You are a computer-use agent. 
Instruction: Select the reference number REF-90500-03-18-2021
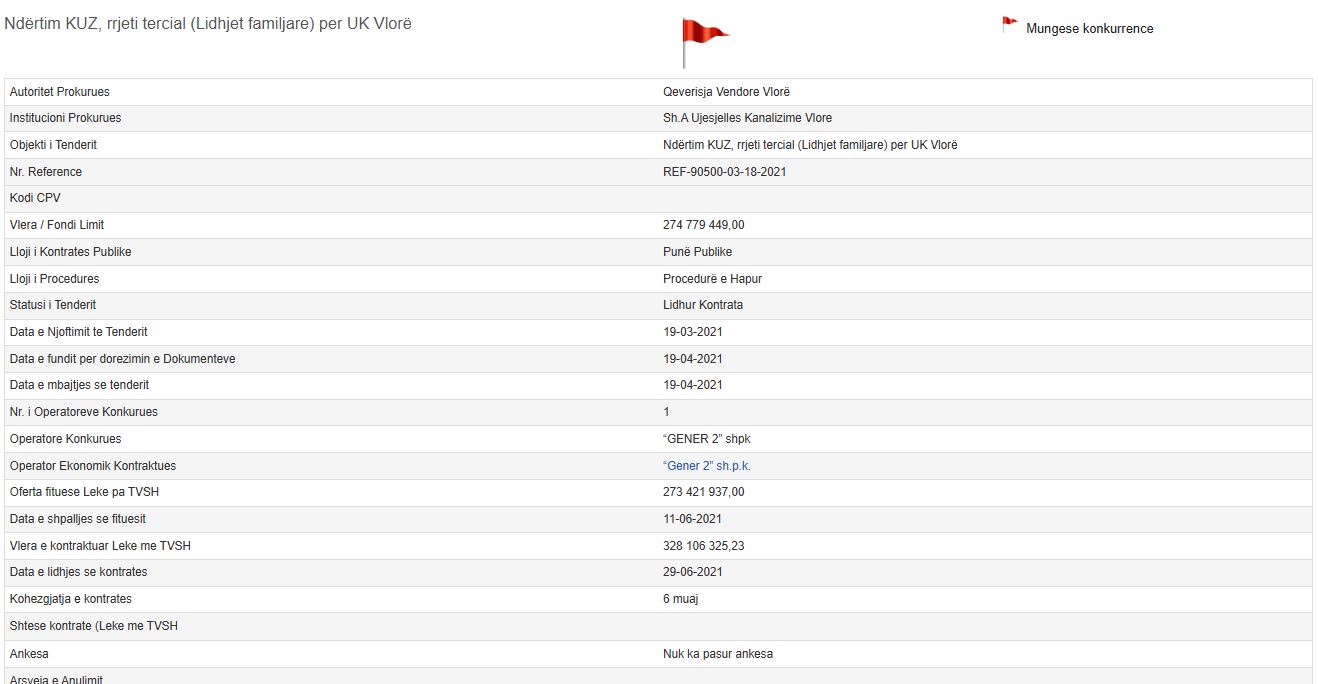(x=724, y=172)
